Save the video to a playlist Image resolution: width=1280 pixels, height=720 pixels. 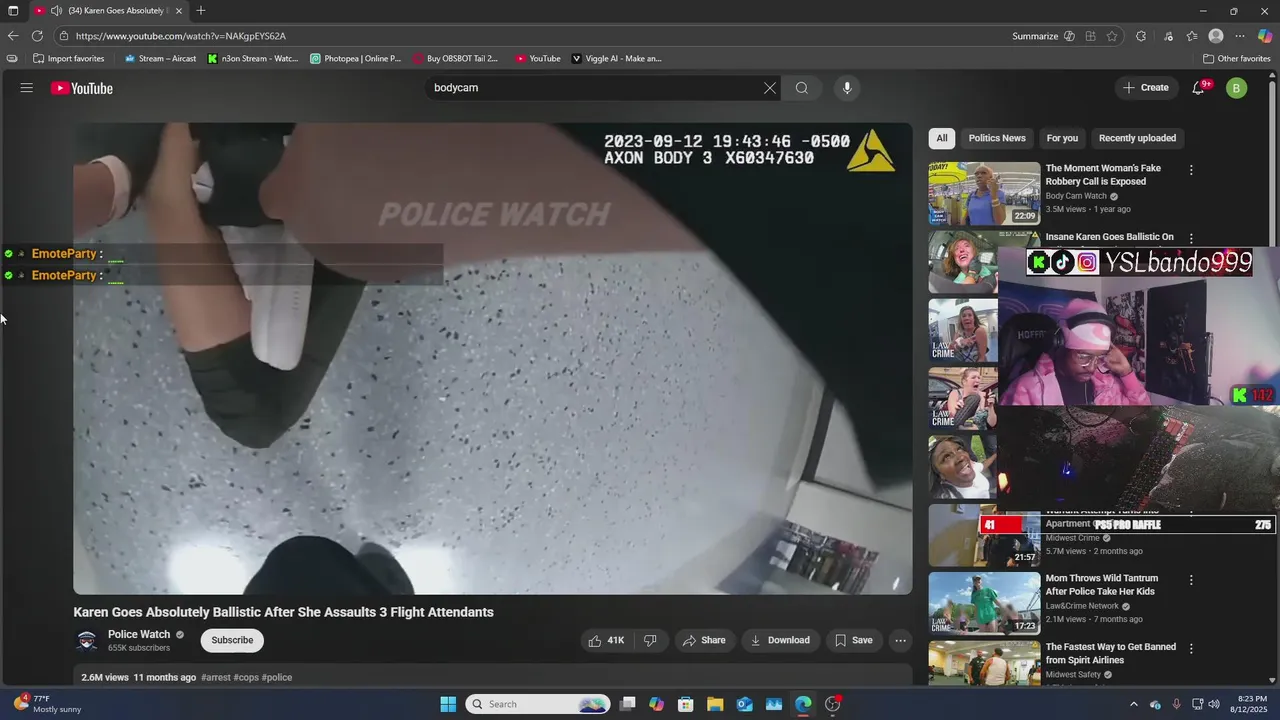854,640
